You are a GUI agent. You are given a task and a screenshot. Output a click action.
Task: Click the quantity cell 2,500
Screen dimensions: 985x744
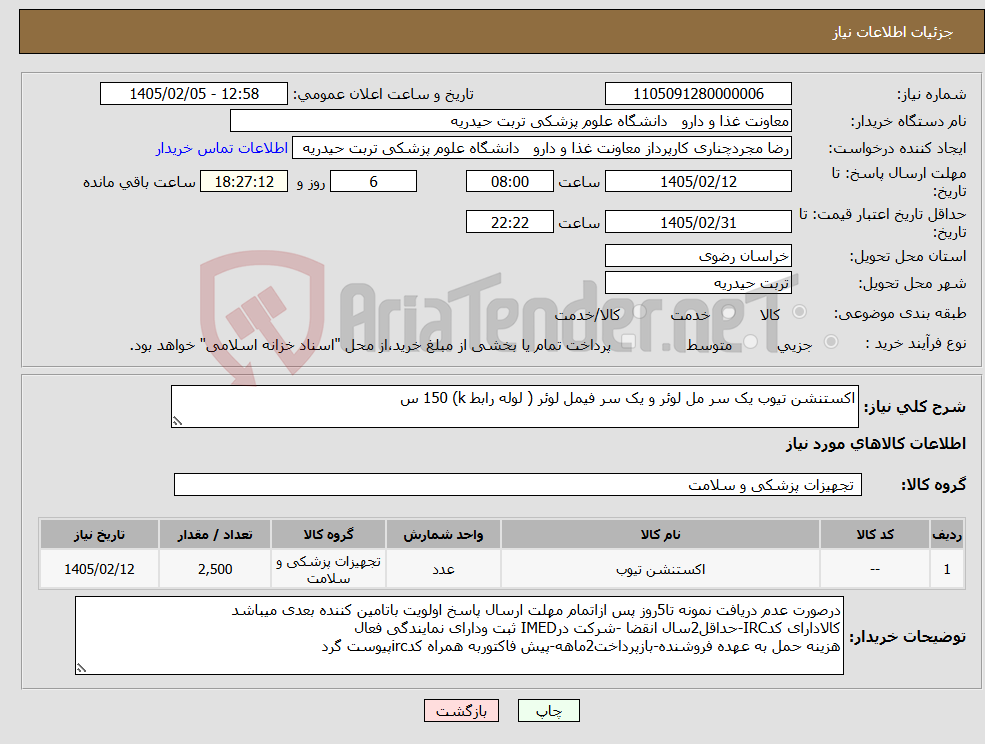coord(215,569)
